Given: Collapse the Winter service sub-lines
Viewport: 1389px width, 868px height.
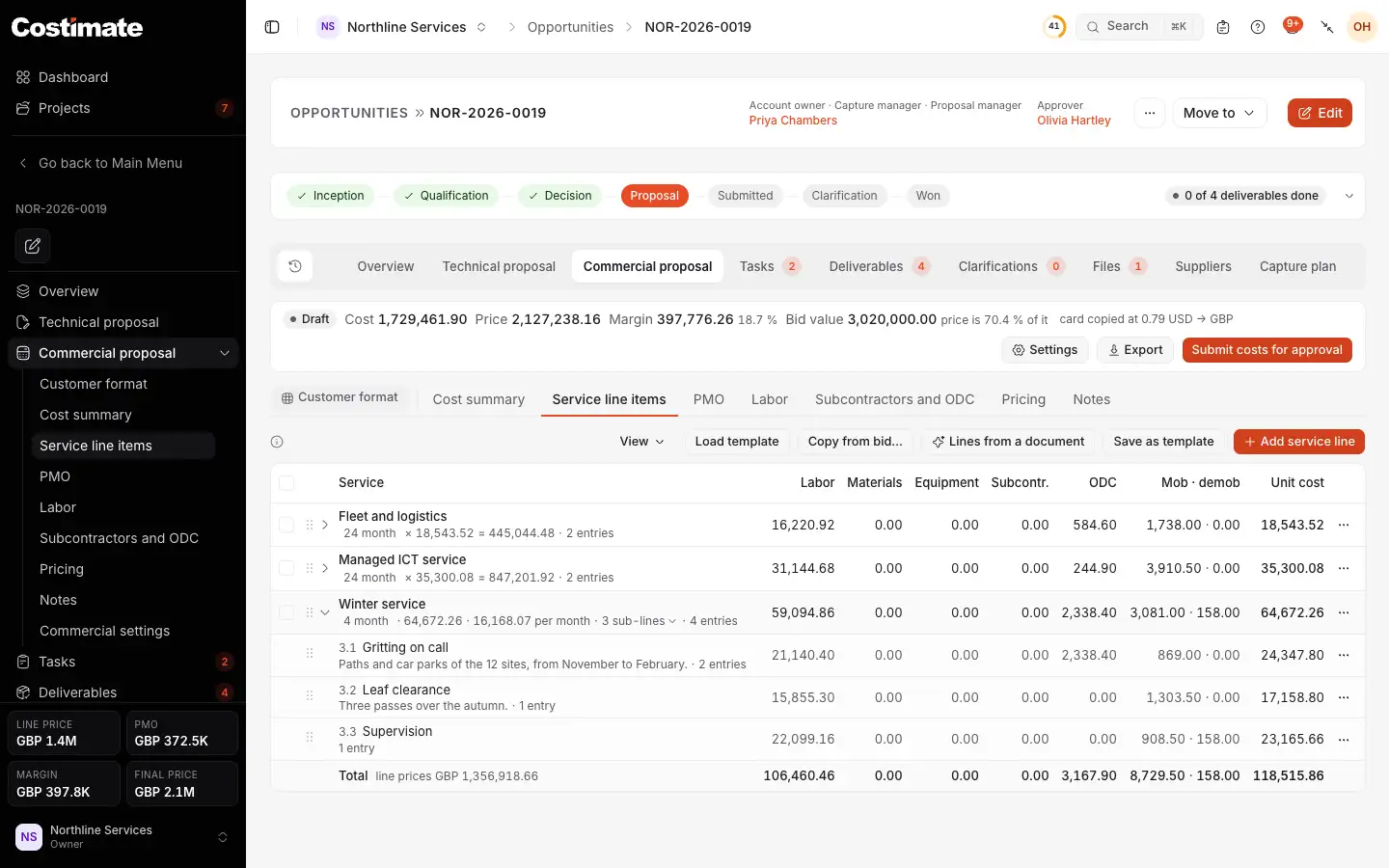Looking at the screenshot, I should coord(325,612).
